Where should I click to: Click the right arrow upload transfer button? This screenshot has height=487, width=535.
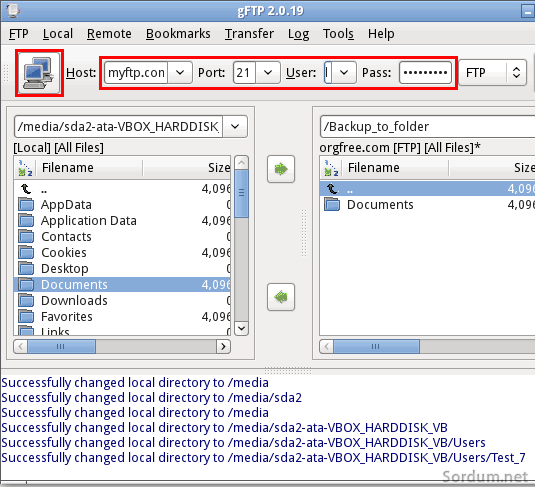[x=281, y=169]
